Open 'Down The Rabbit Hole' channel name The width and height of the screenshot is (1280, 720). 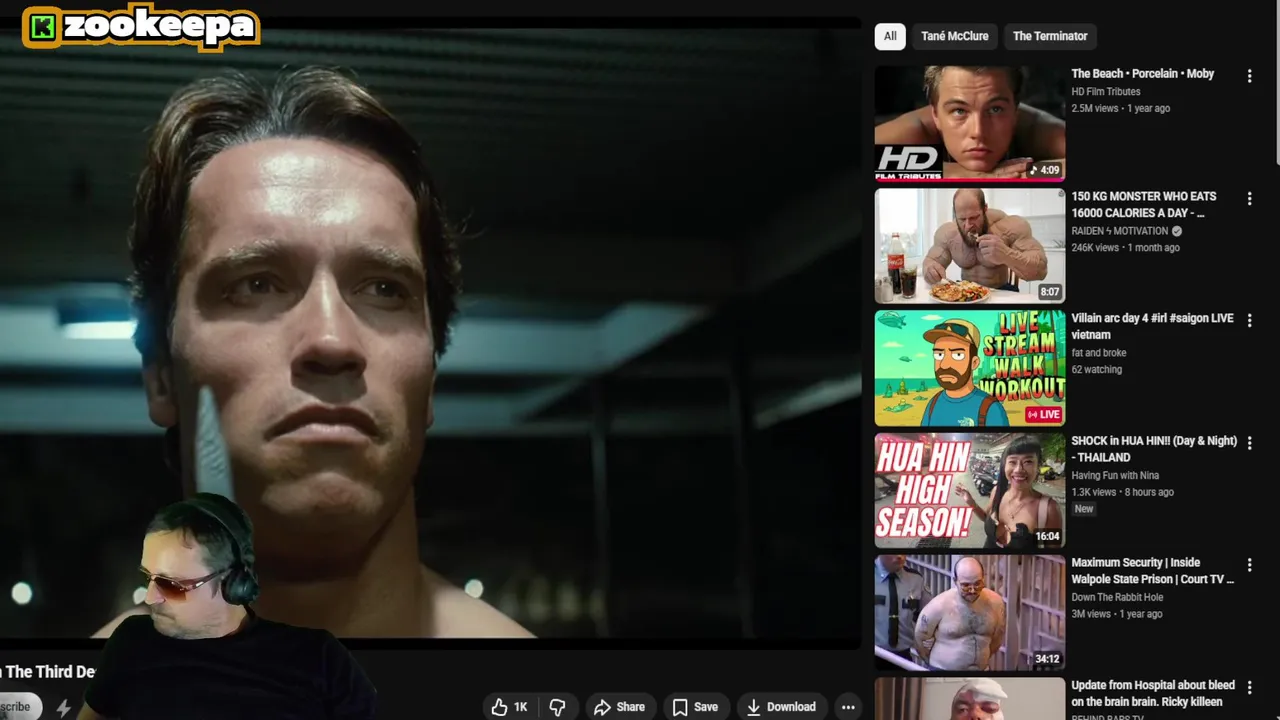click(1117, 598)
